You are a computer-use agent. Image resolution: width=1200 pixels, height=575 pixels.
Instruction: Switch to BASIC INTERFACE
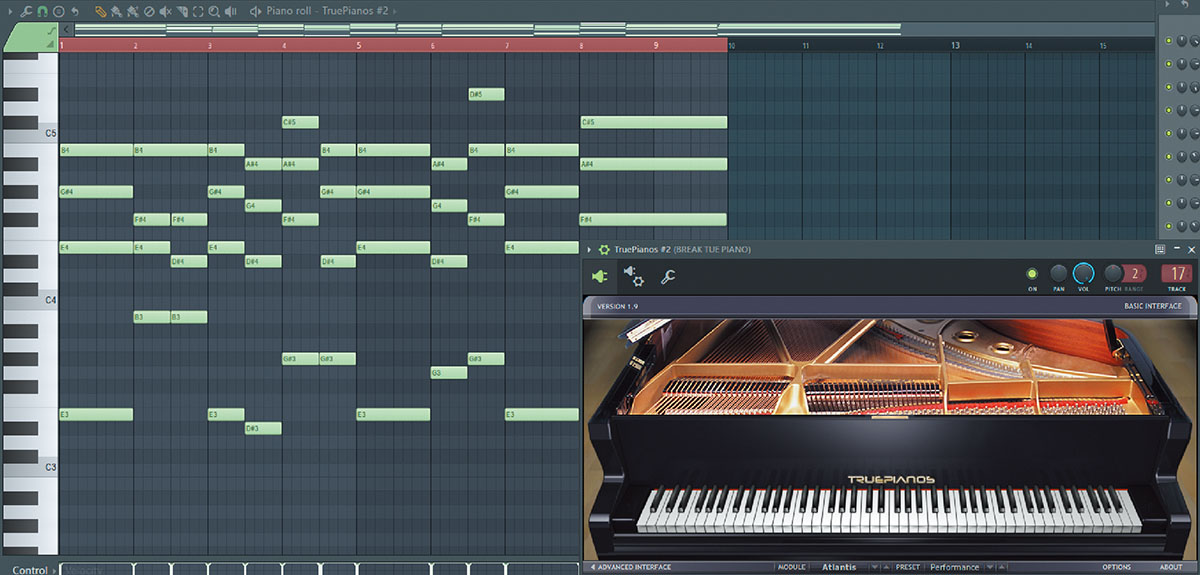(x=1152, y=306)
